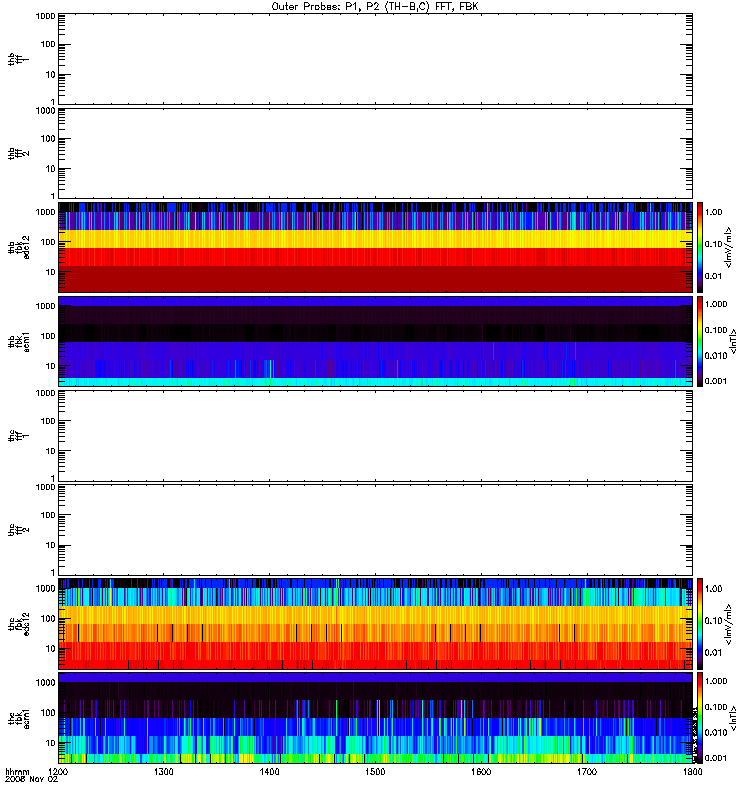750x800 pixels.
Task: Click the thb fbk edc12 spectrogram panel
Action: point(376,247)
